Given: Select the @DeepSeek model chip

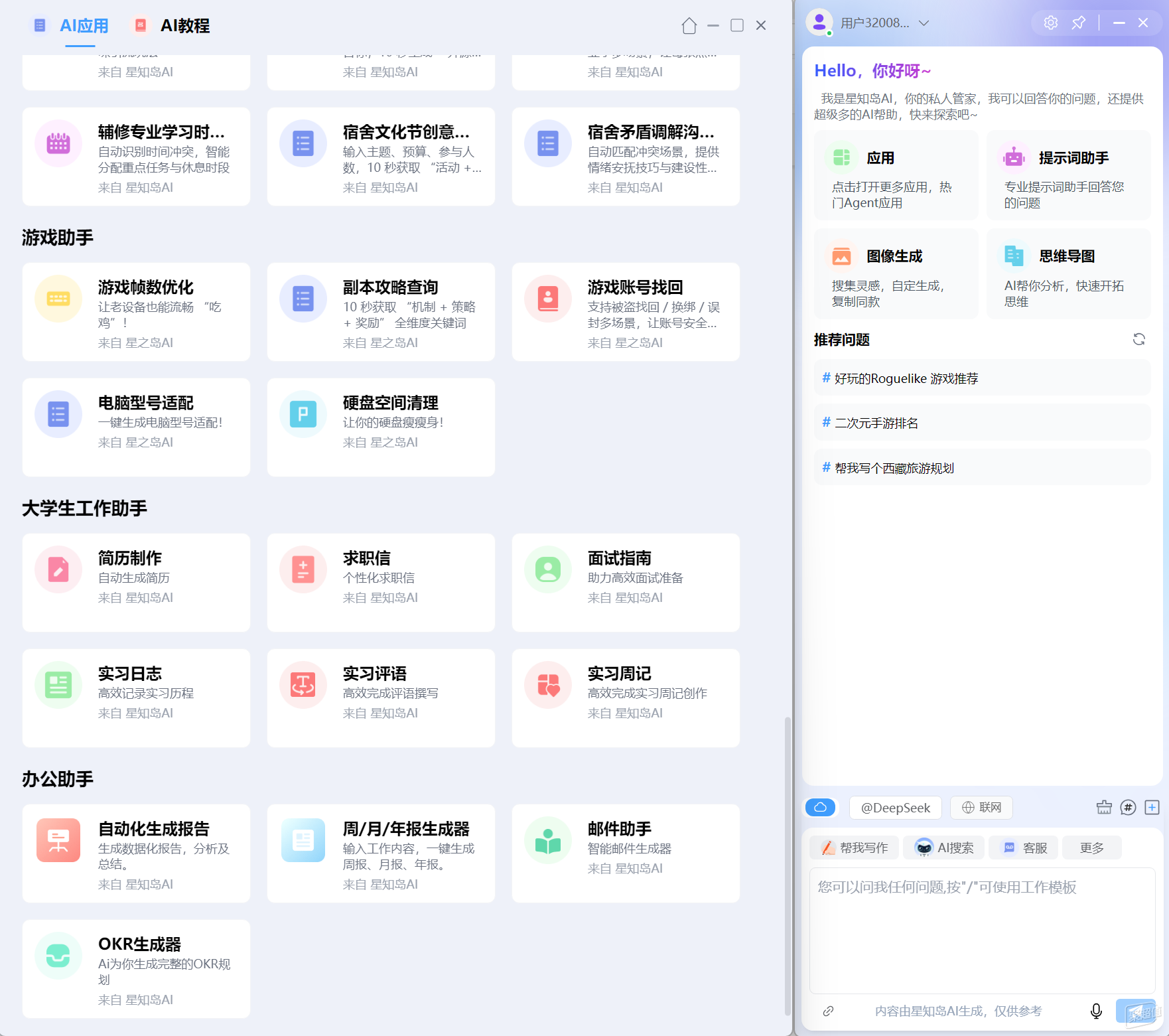Looking at the screenshot, I should click(x=896, y=807).
